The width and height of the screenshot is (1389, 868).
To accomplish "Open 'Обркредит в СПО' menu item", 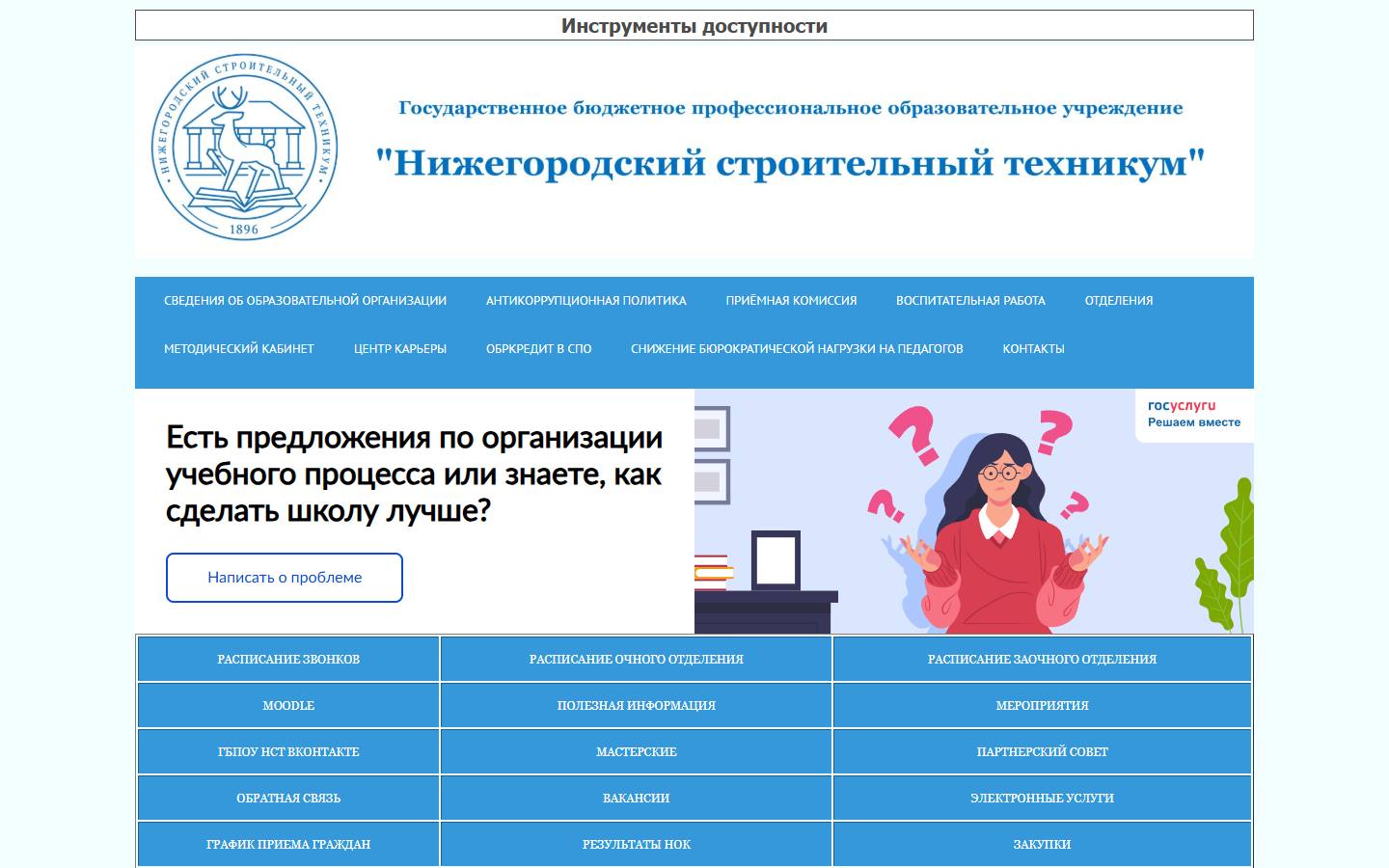I will pyautogui.click(x=539, y=349).
